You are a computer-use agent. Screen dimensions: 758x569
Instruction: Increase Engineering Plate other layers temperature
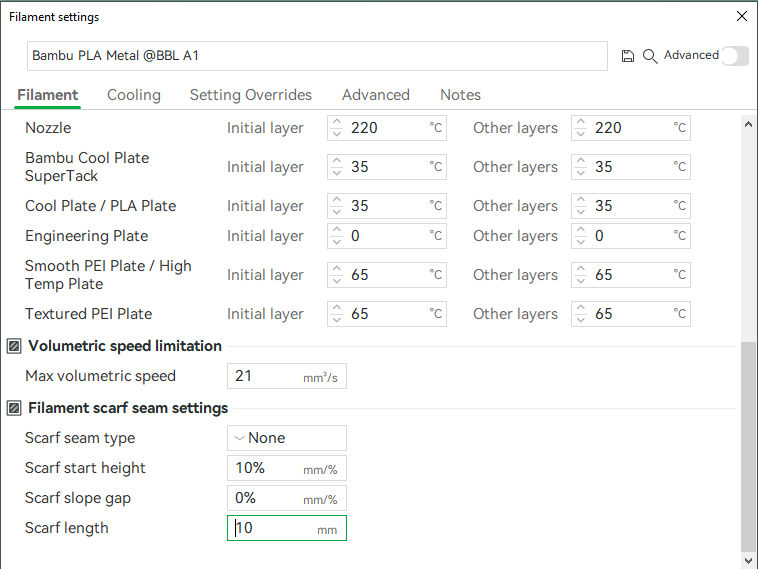point(581,231)
